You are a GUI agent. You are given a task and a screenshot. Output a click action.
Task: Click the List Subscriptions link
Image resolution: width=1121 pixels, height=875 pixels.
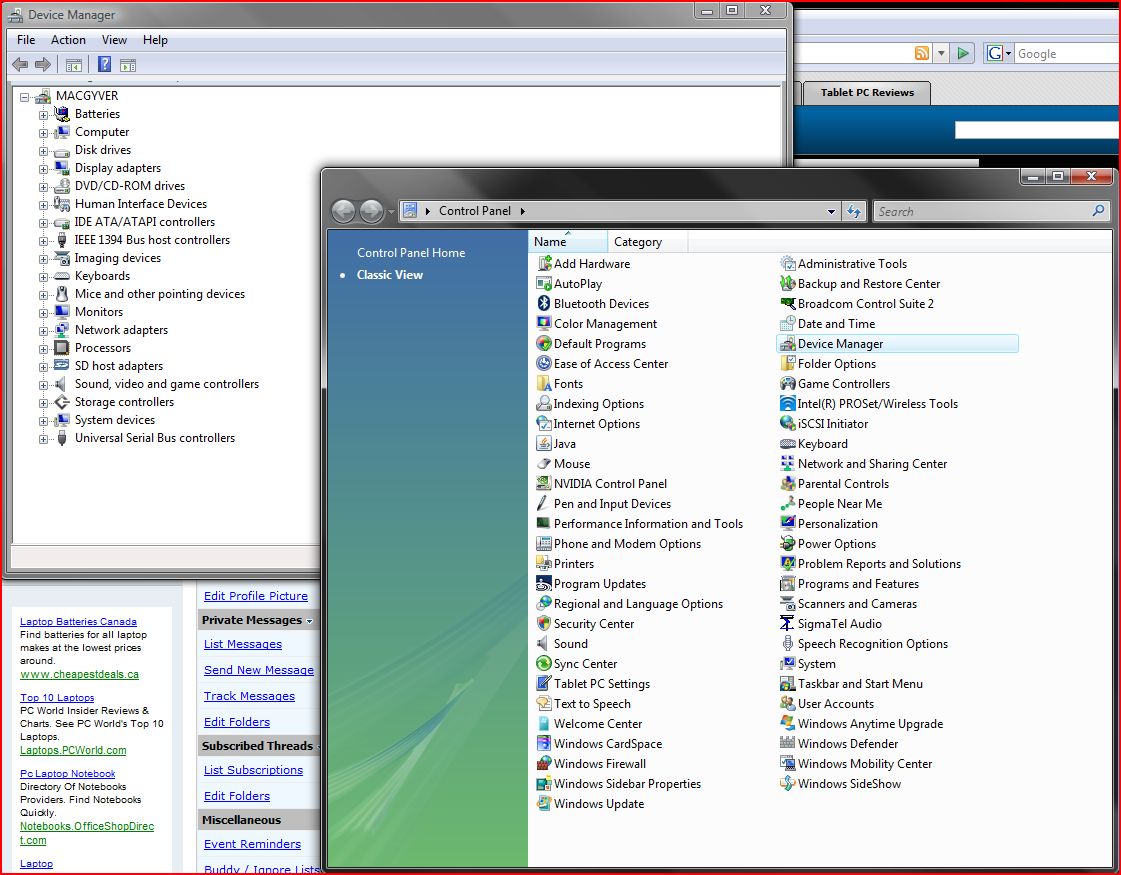(x=253, y=770)
